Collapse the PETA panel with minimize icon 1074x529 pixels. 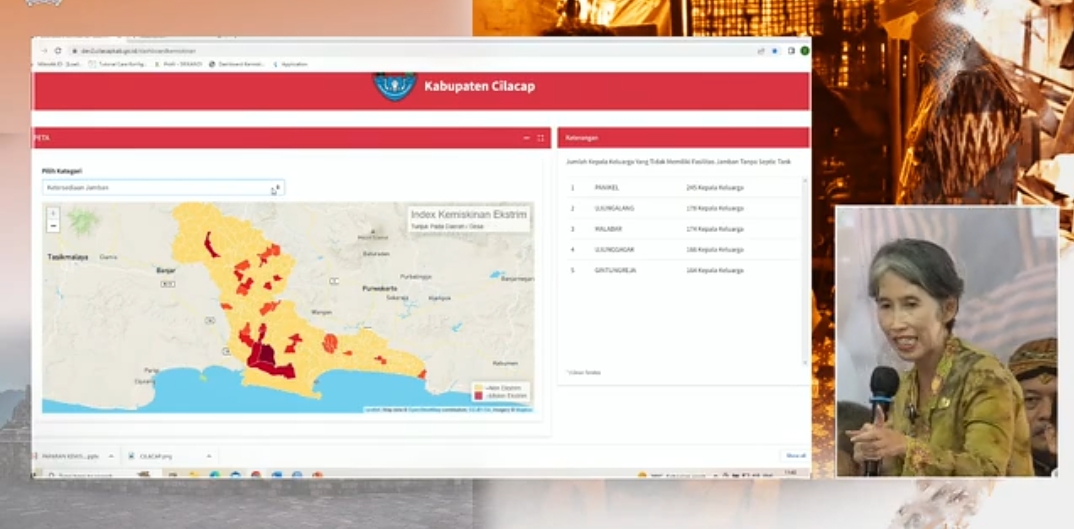[527, 138]
